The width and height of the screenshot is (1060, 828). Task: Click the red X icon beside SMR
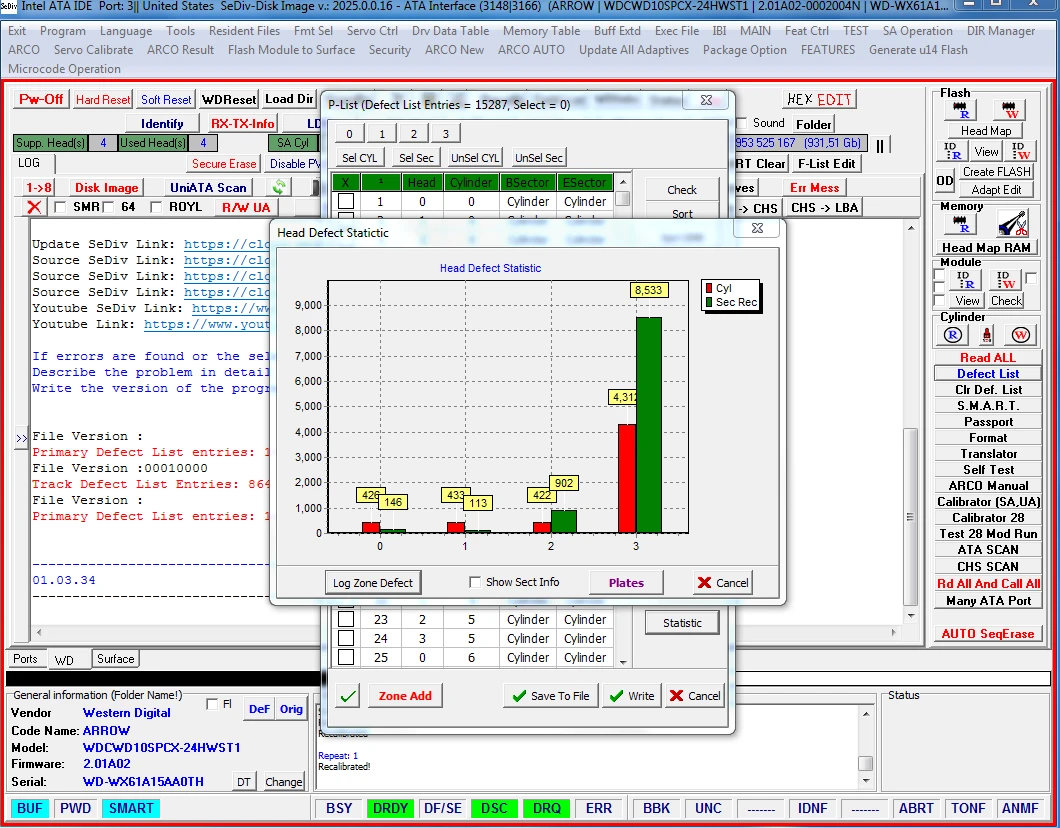pyautogui.click(x=34, y=208)
